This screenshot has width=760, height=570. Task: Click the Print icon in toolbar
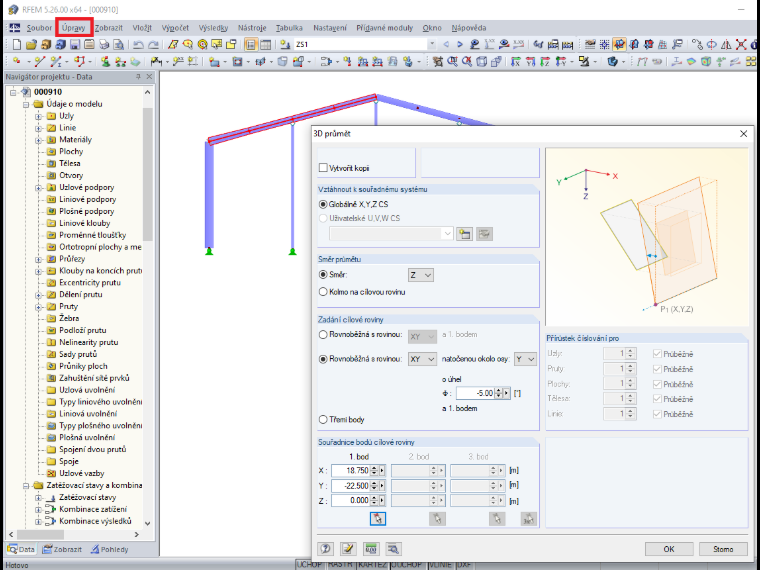[x=104, y=45]
